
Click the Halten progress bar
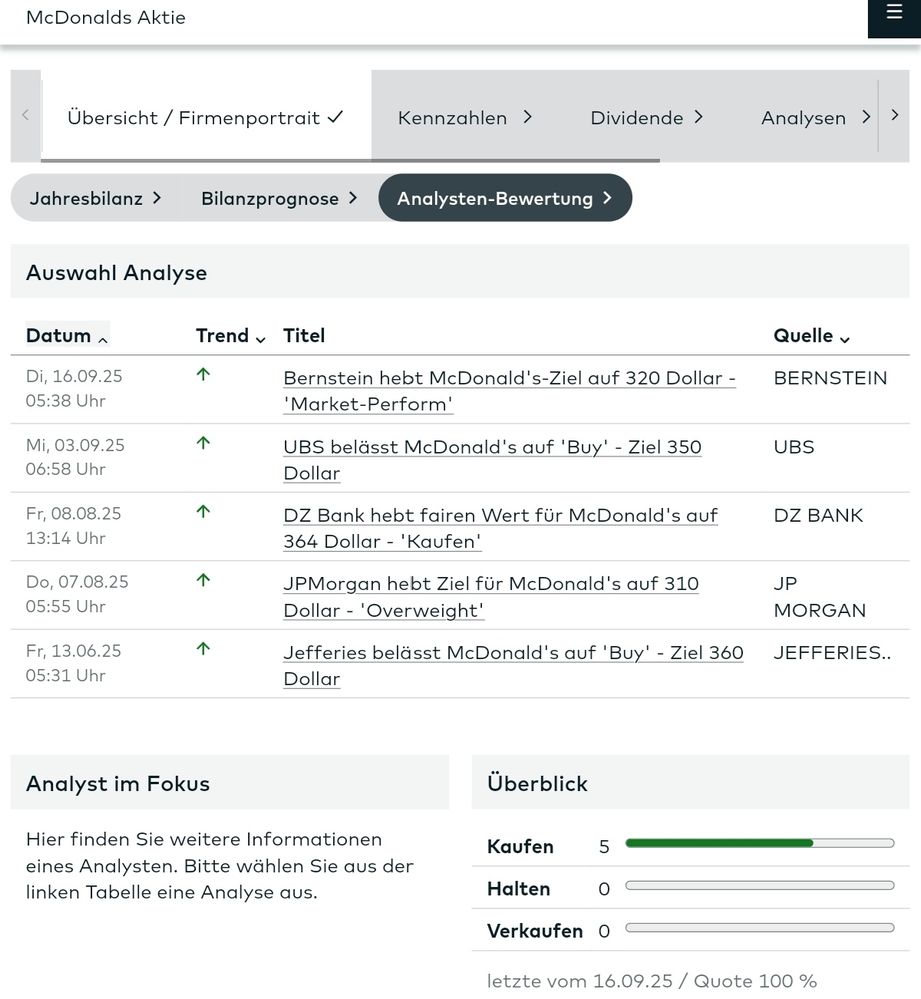click(760, 886)
